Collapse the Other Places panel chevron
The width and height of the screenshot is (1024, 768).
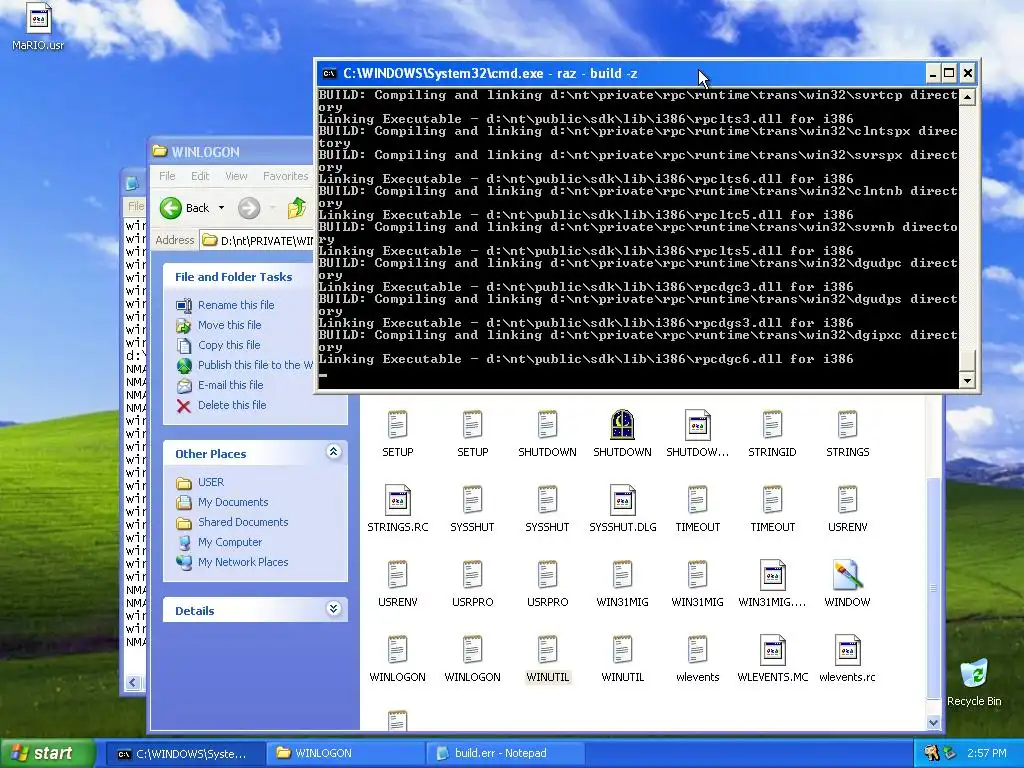(333, 452)
